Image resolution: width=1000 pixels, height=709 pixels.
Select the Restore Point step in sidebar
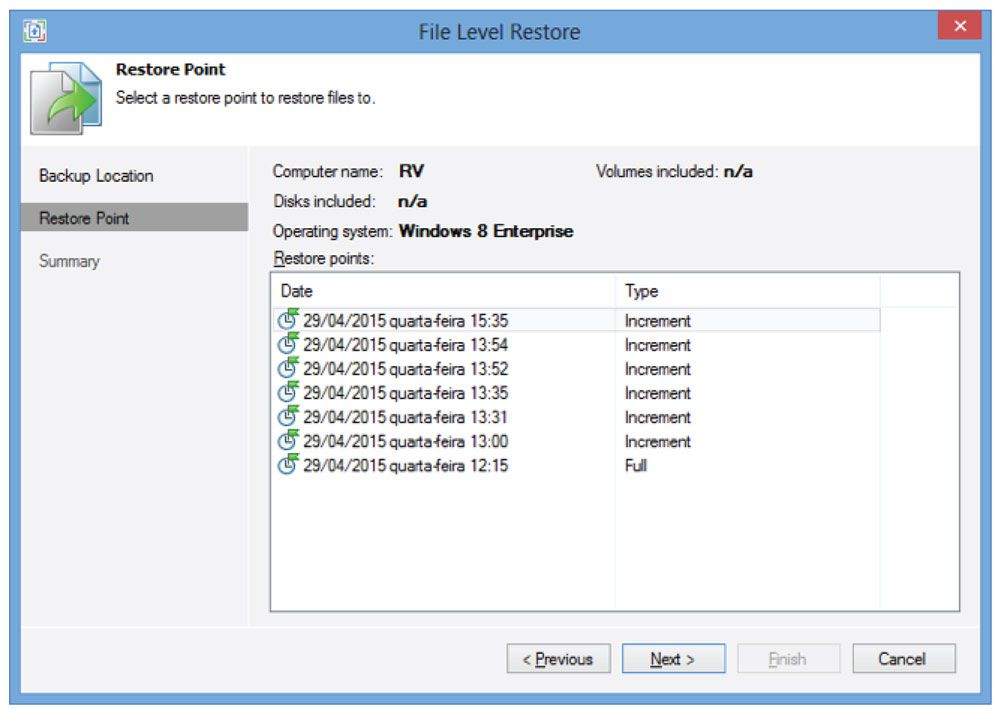coord(84,218)
